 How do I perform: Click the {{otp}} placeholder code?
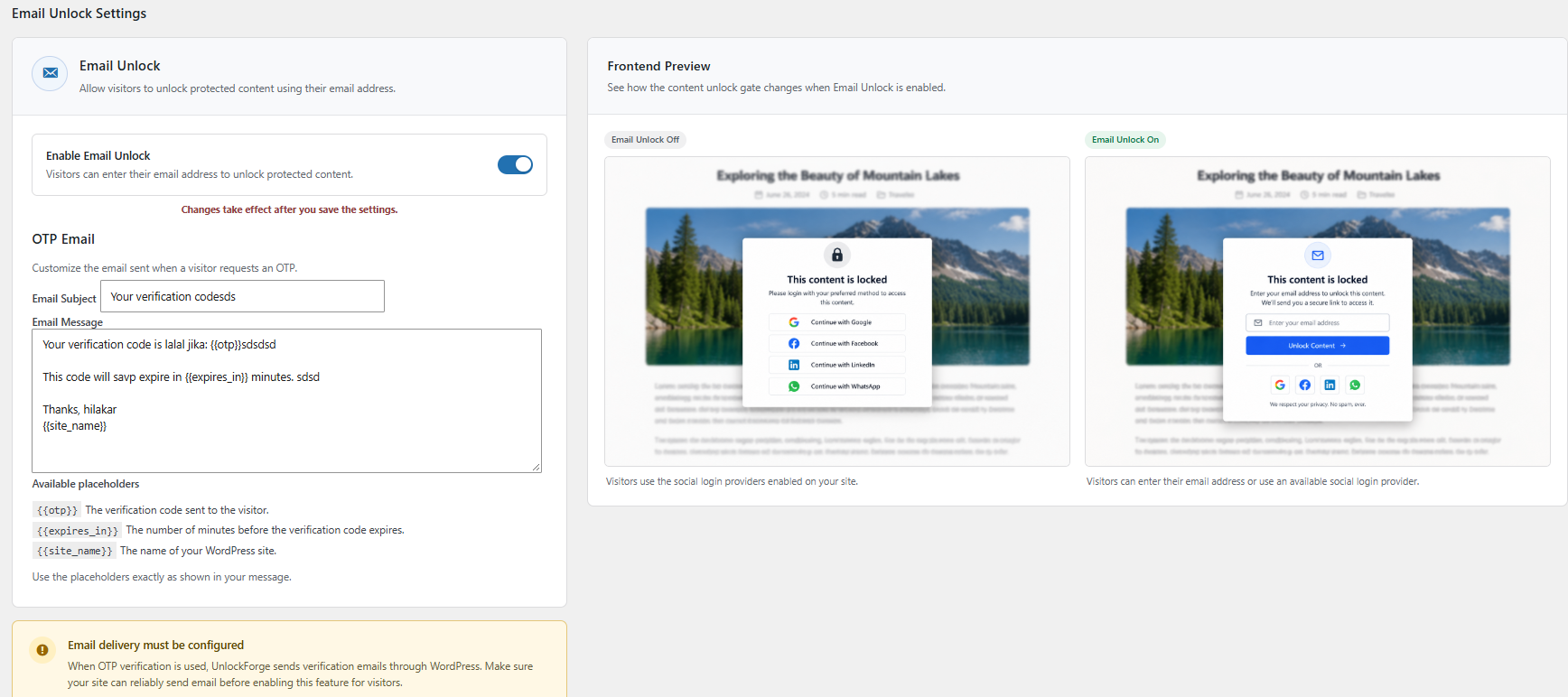click(57, 510)
